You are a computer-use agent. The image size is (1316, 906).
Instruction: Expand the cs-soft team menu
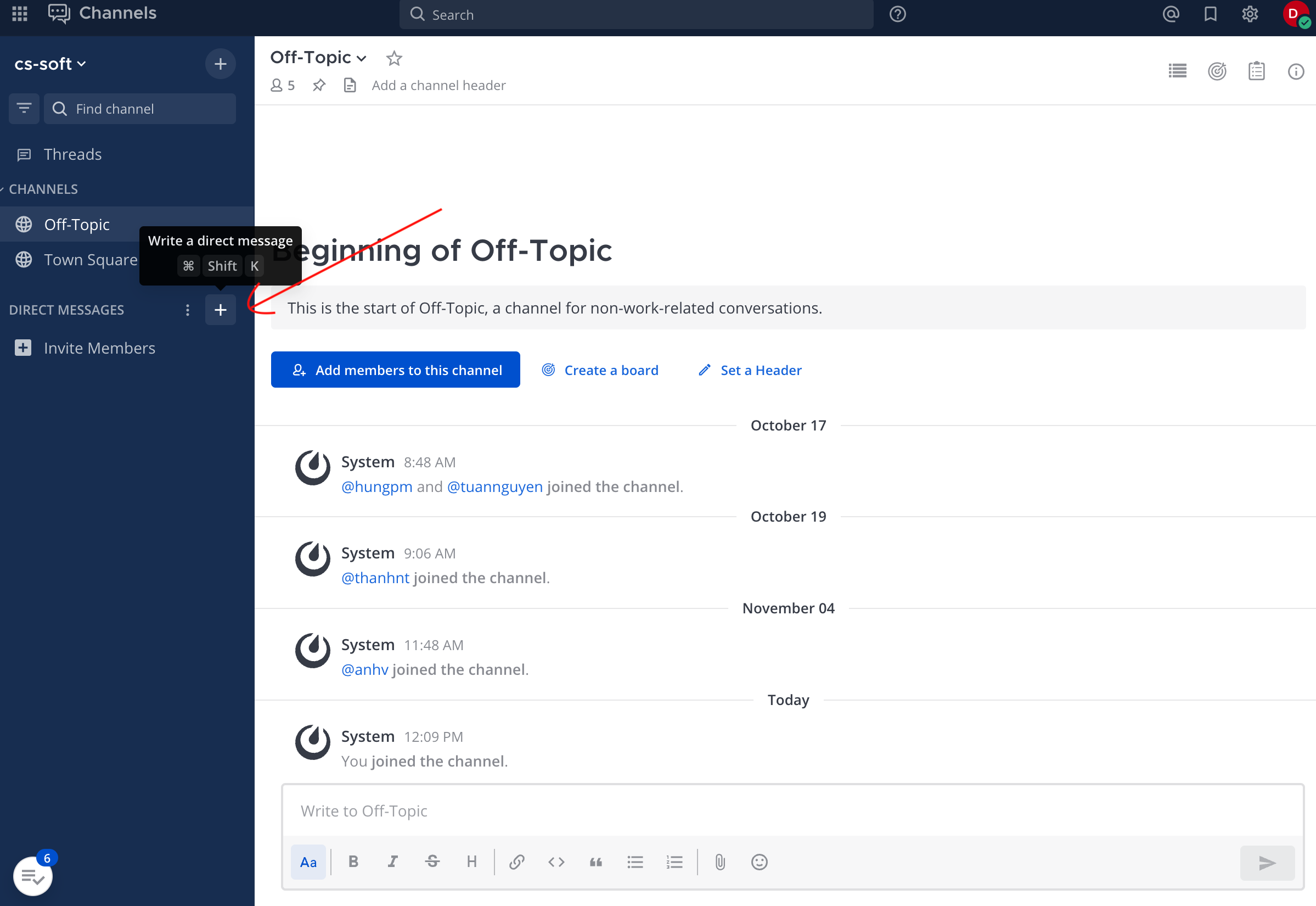pos(50,64)
